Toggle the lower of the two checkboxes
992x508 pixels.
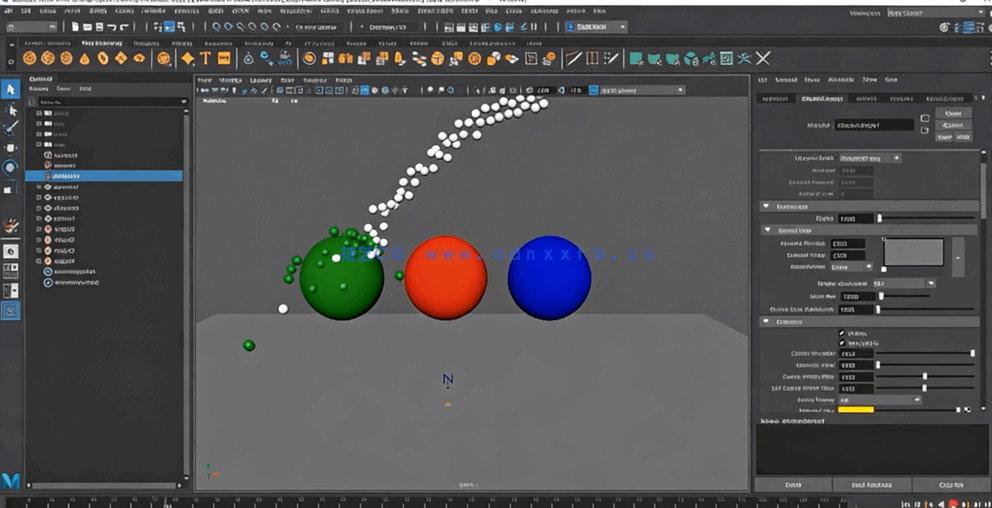842,343
